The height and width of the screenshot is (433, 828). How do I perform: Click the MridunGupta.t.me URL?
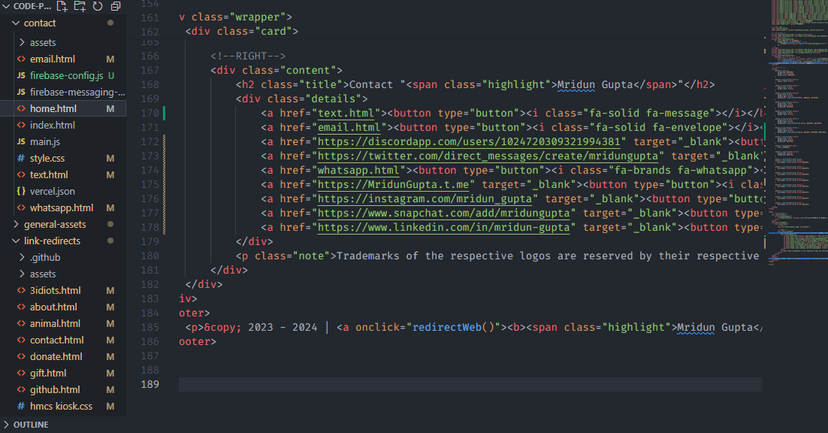click(393, 184)
